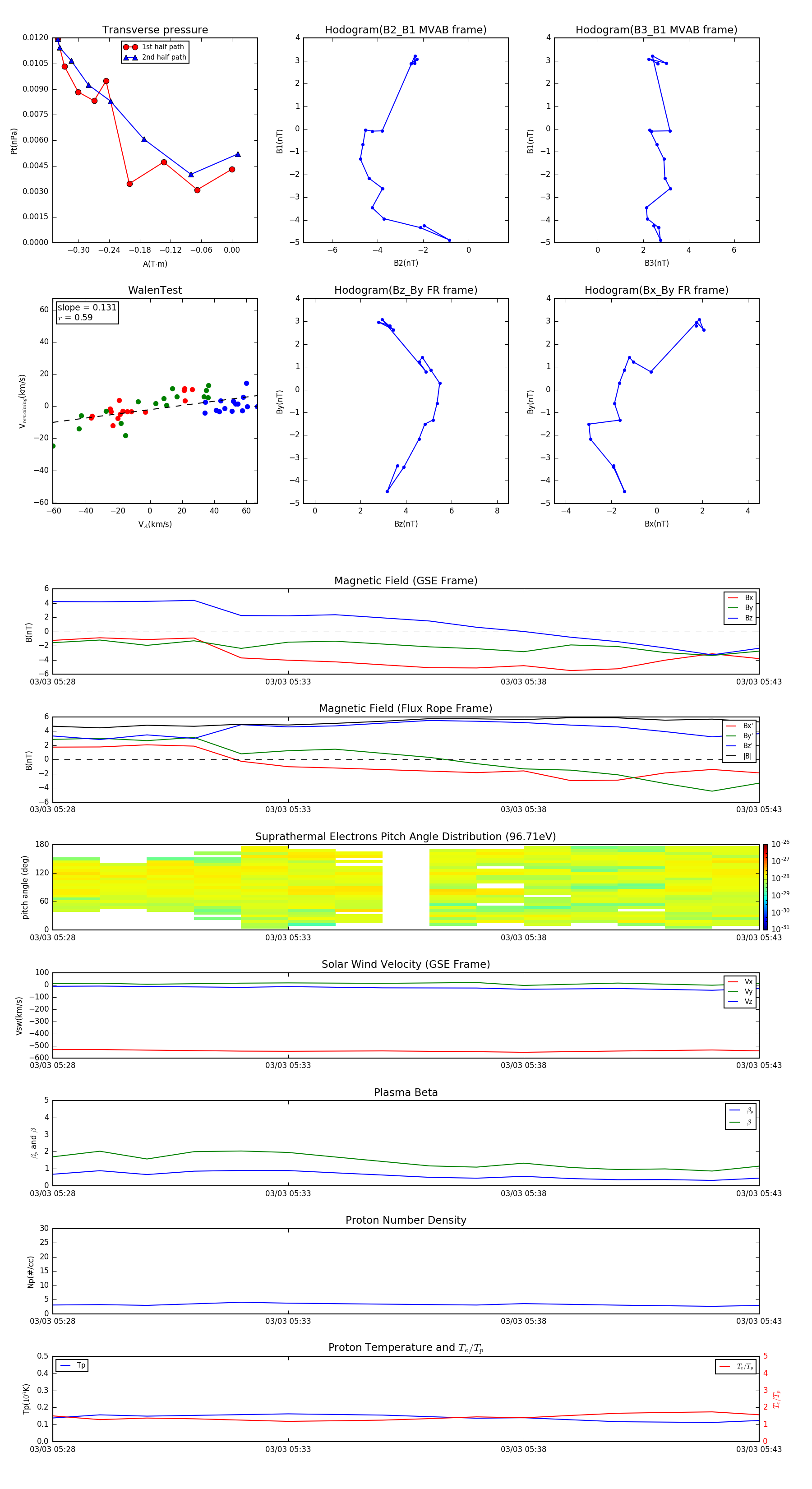Select the "slope = 0.131" annotation
The image size is (812, 1489).
click(87, 308)
